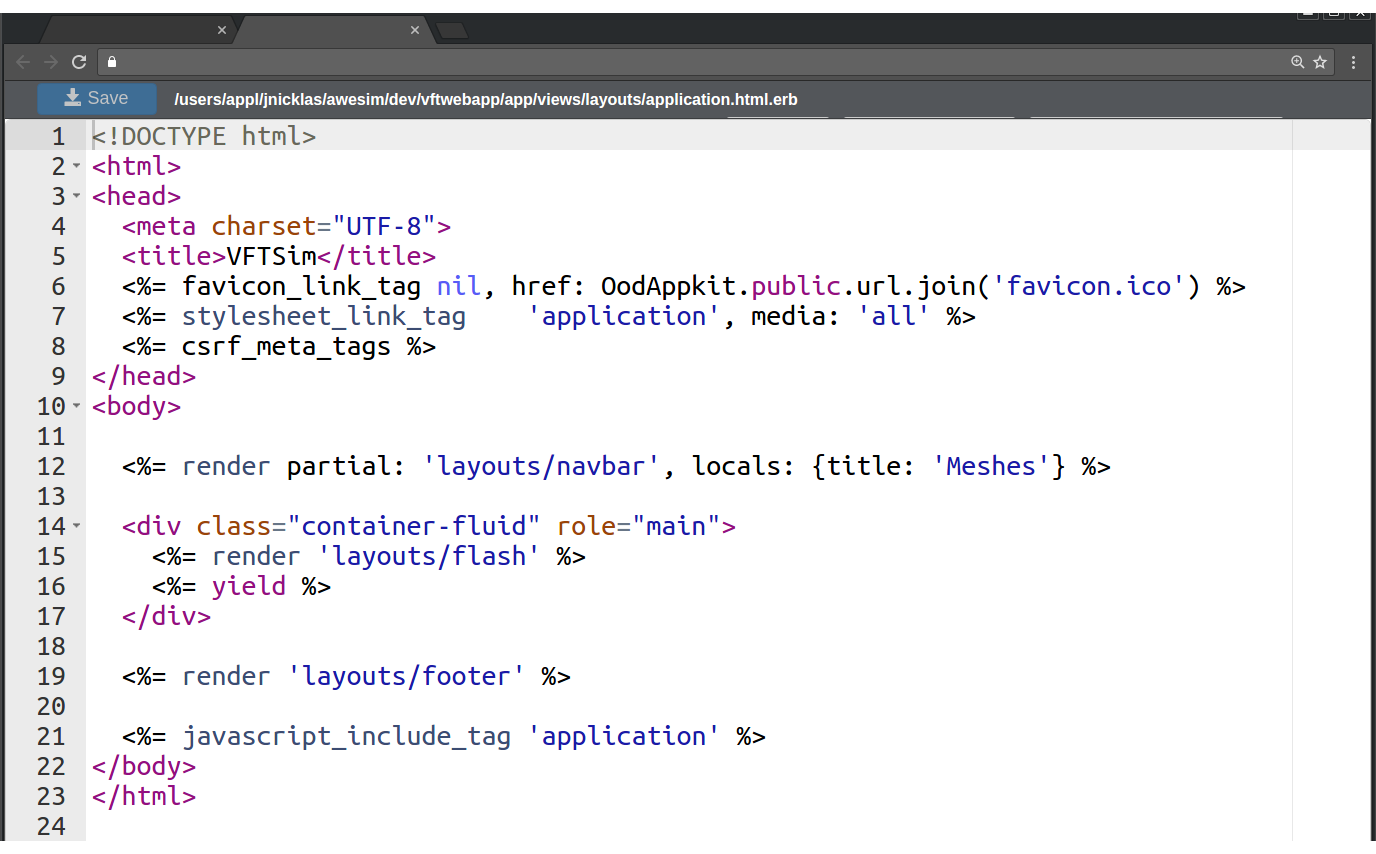Image resolution: width=1376 pixels, height=854 pixels.
Task: Collapse the html tag fold on line 2
Action: 77,166
